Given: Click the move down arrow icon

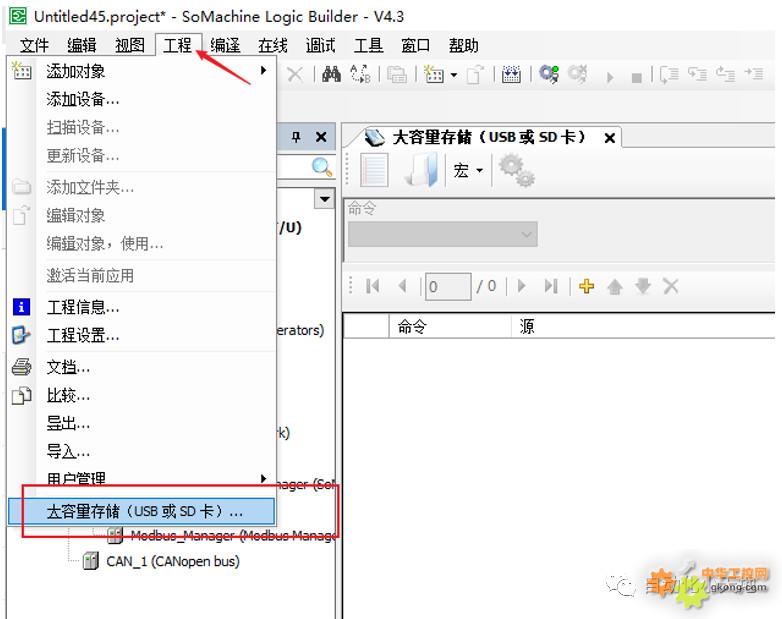Looking at the screenshot, I should point(643,286).
